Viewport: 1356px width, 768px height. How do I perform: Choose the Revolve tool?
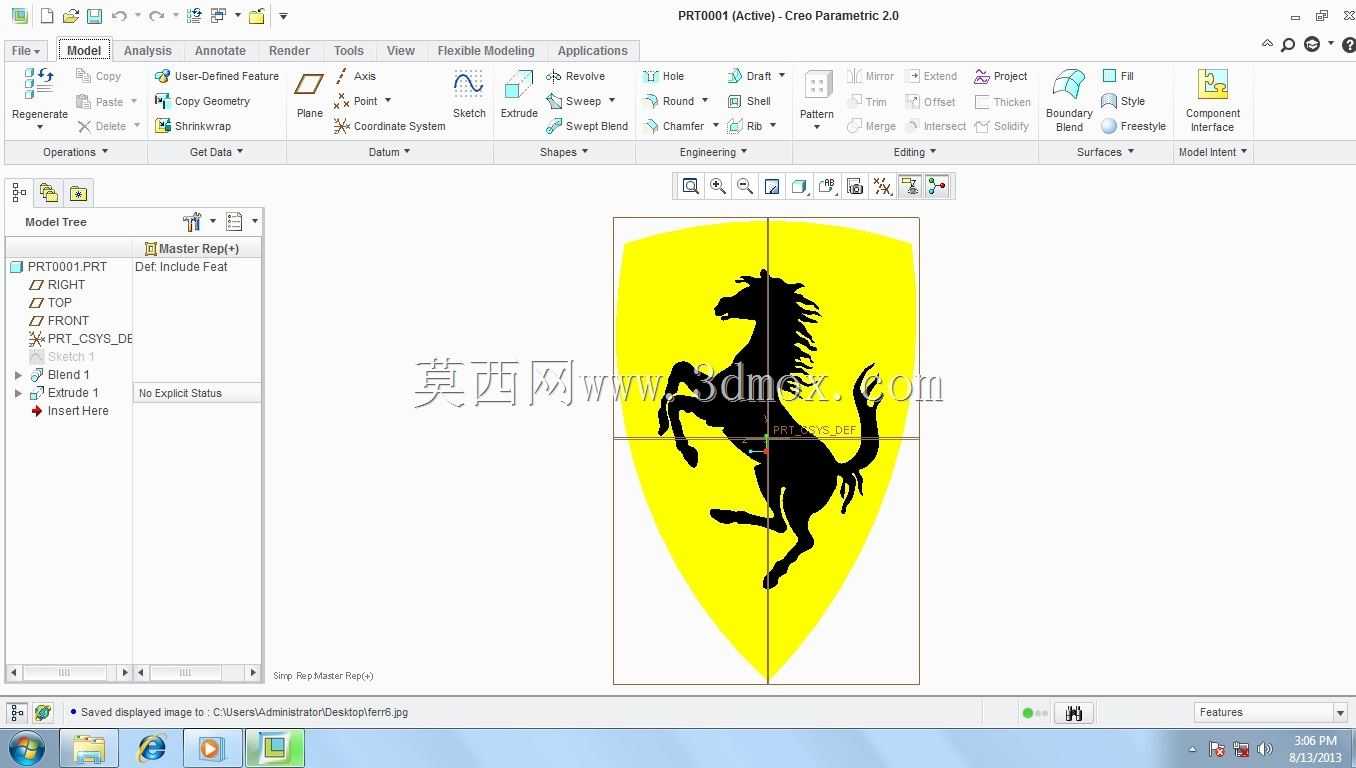point(575,76)
